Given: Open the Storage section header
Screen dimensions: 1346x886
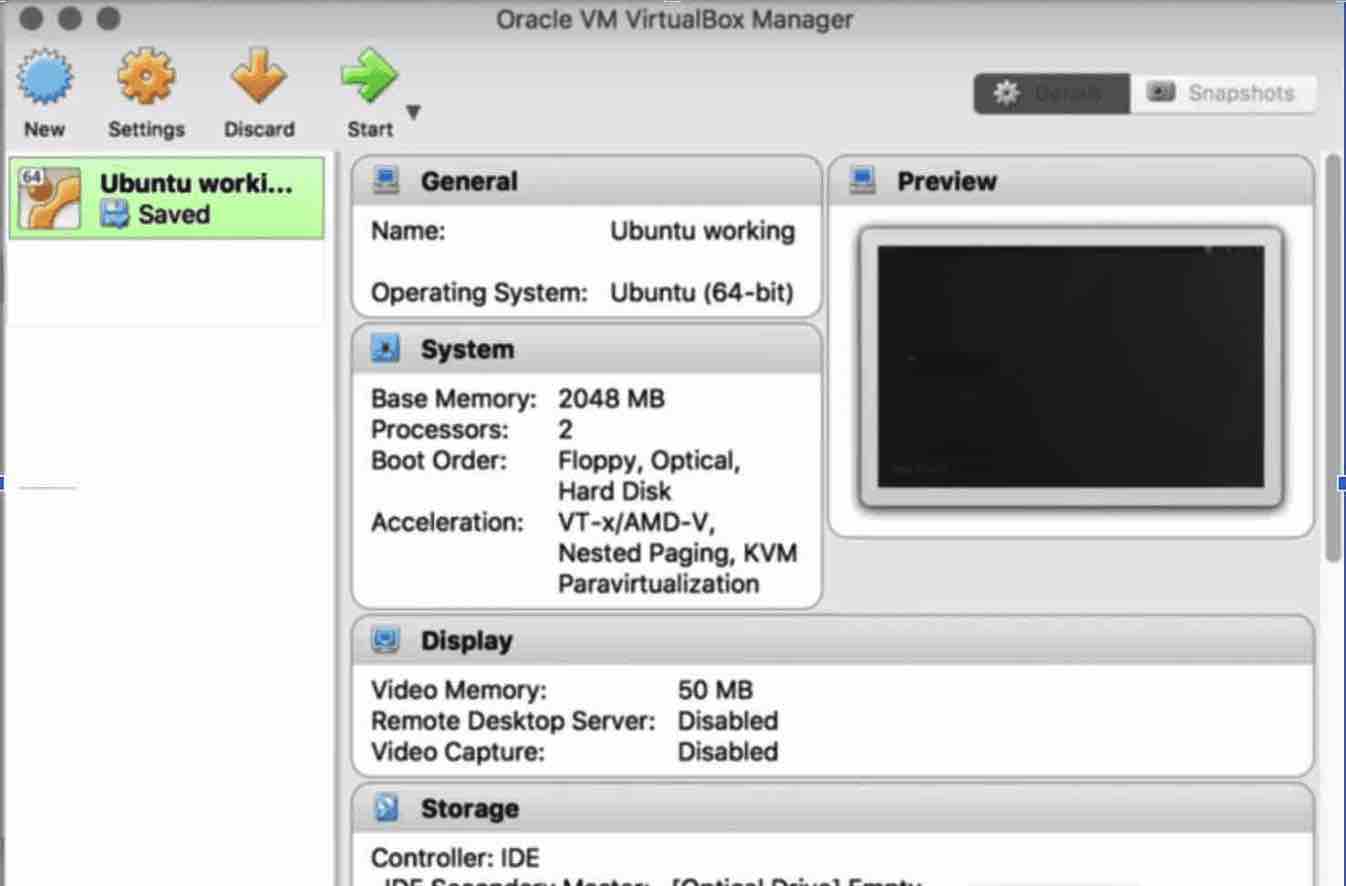Looking at the screenshot, I should (833, 808).
